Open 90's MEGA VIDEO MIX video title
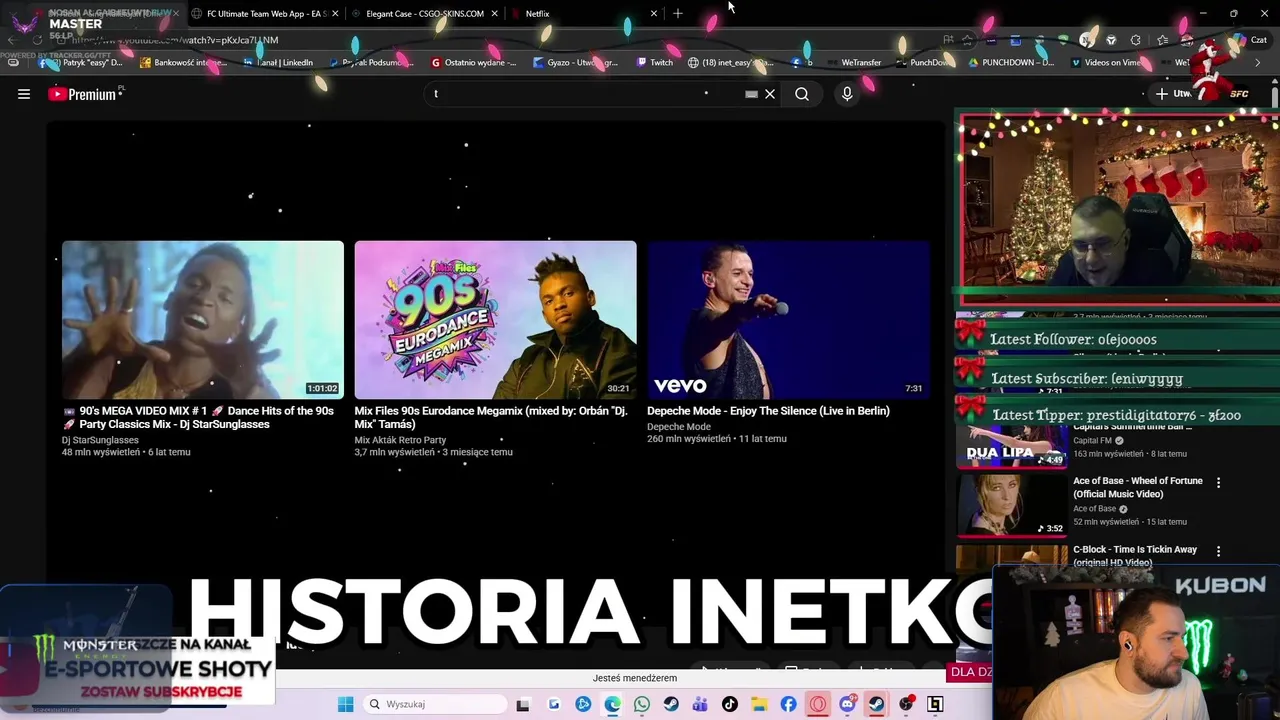Viewport: 1280px width, 720px height. coord(198,418)
